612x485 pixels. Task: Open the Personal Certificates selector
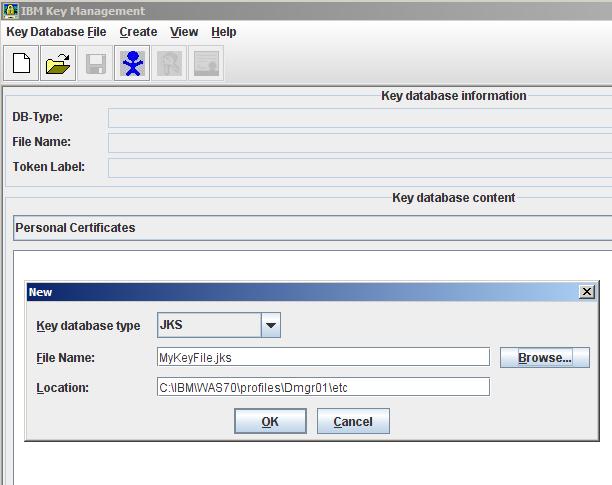coord(312,228)
